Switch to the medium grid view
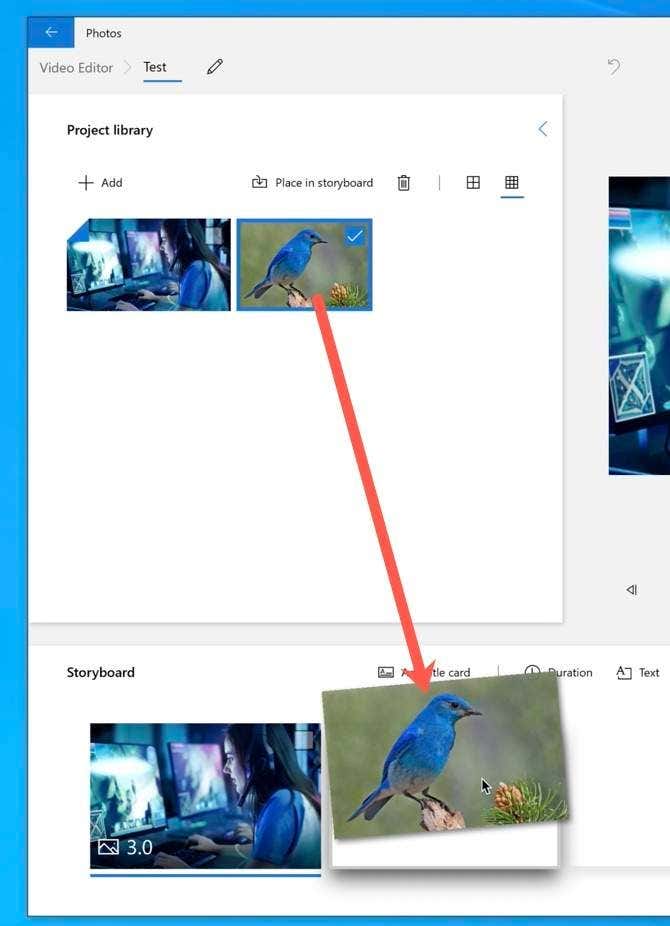The width and height of the screenshot is (670, 926). pyautogui.click(x=473, y=182)
